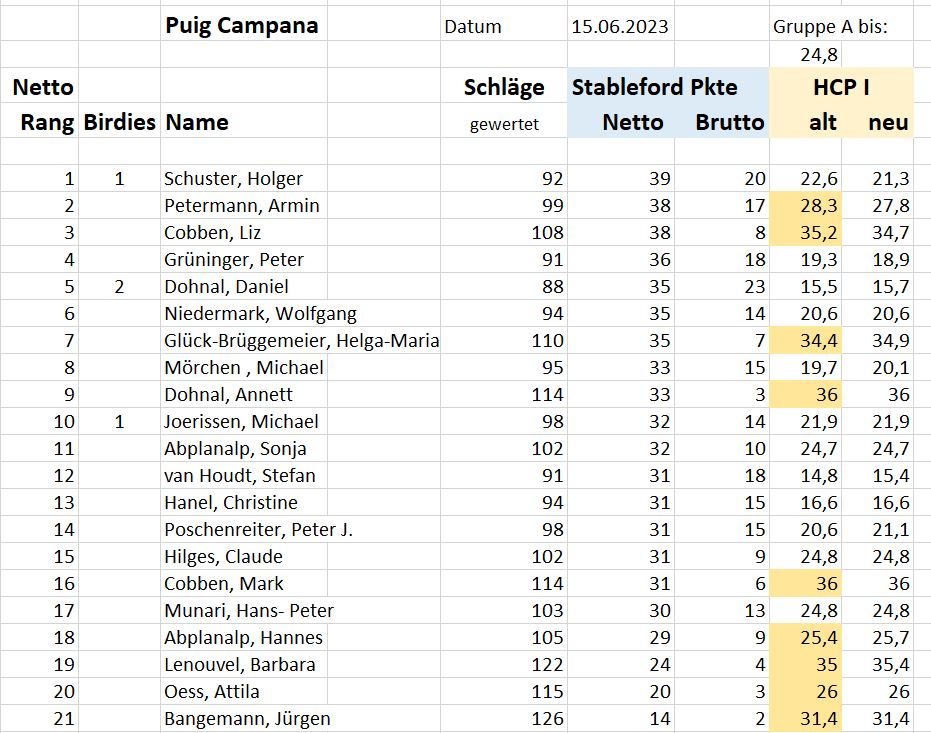
Task: Select Cobben, Liz HCP neu value 34,7
Action: [891, 233]
